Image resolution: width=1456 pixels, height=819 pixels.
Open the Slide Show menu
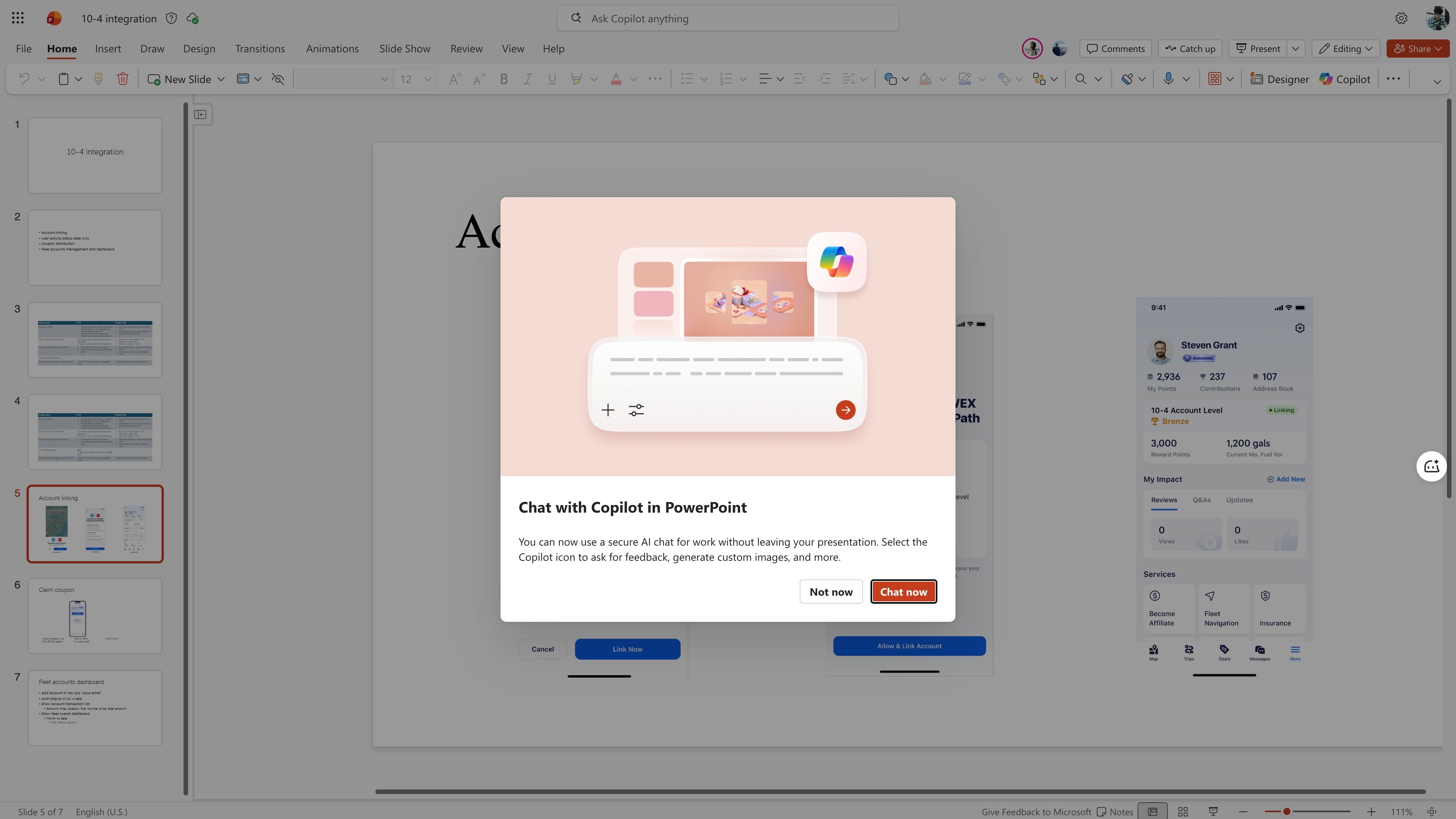404,49
